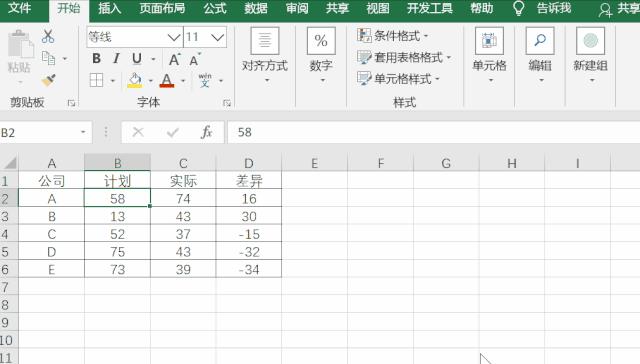Switch to the 公式 Formulas tab
Screen dimensions: 640x364
pos(215,8)
